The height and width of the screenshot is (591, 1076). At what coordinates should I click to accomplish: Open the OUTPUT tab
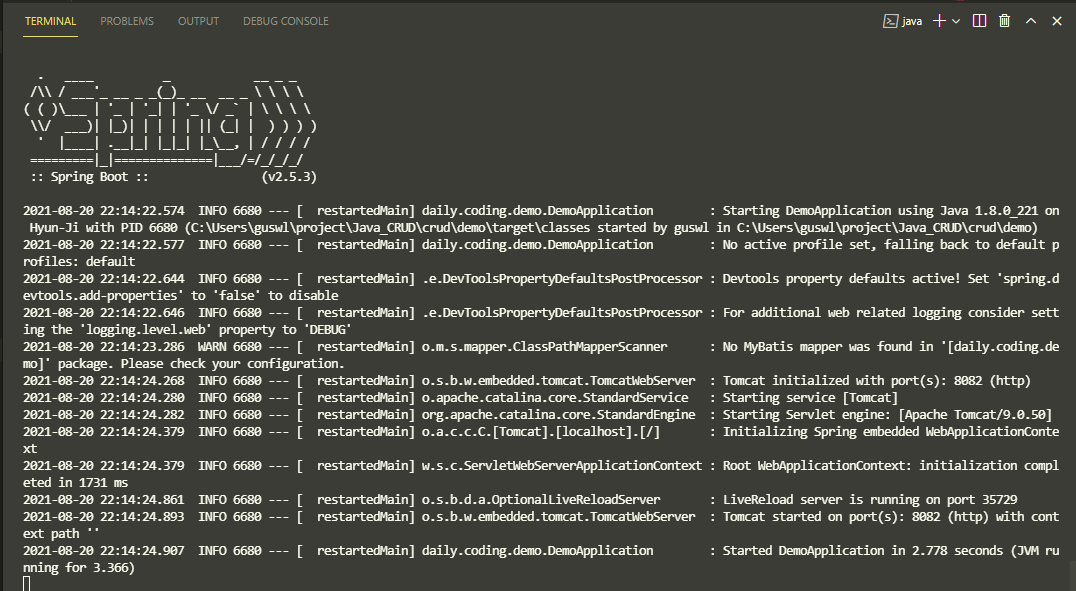point(198,21)
